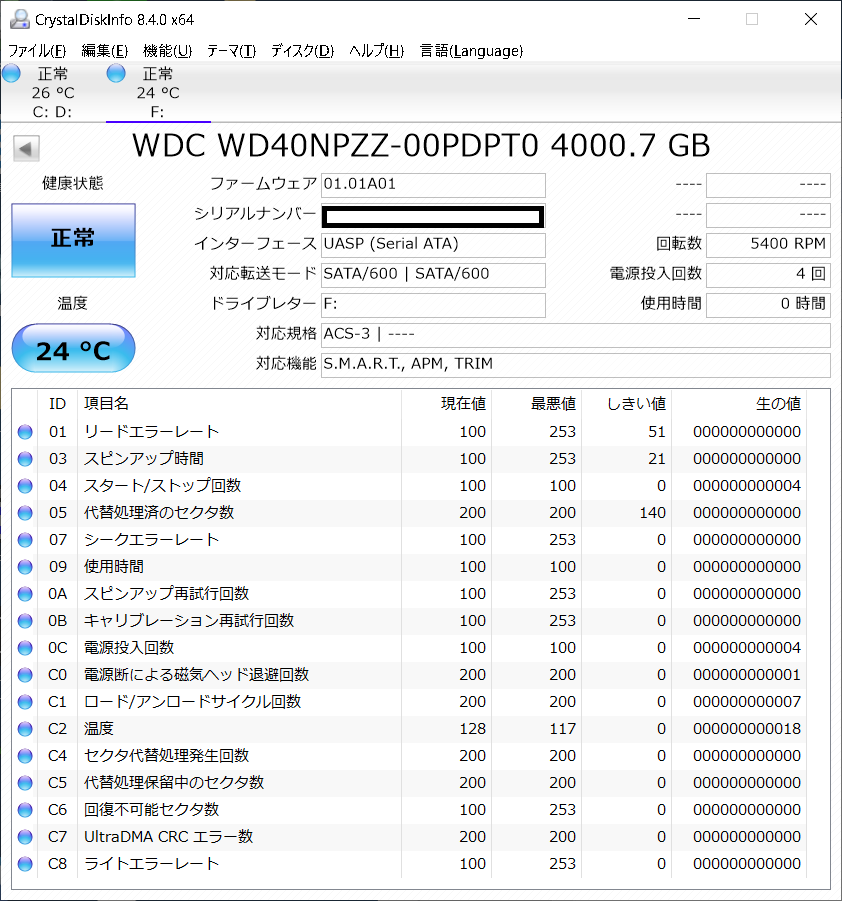The width and height of the screenshot is (842, 901).
Task: Click worst value 117 in C2 row
Action: (562, 729)
